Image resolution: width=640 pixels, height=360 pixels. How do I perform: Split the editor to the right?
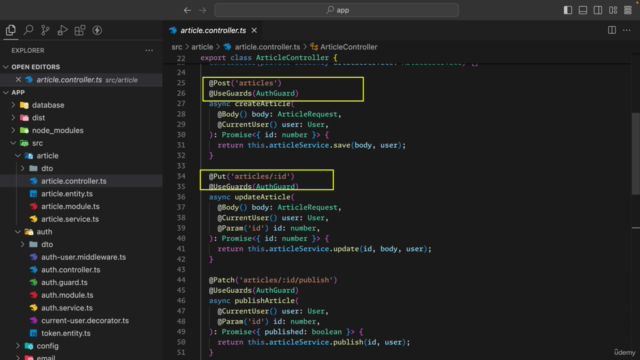pos(612,30)
